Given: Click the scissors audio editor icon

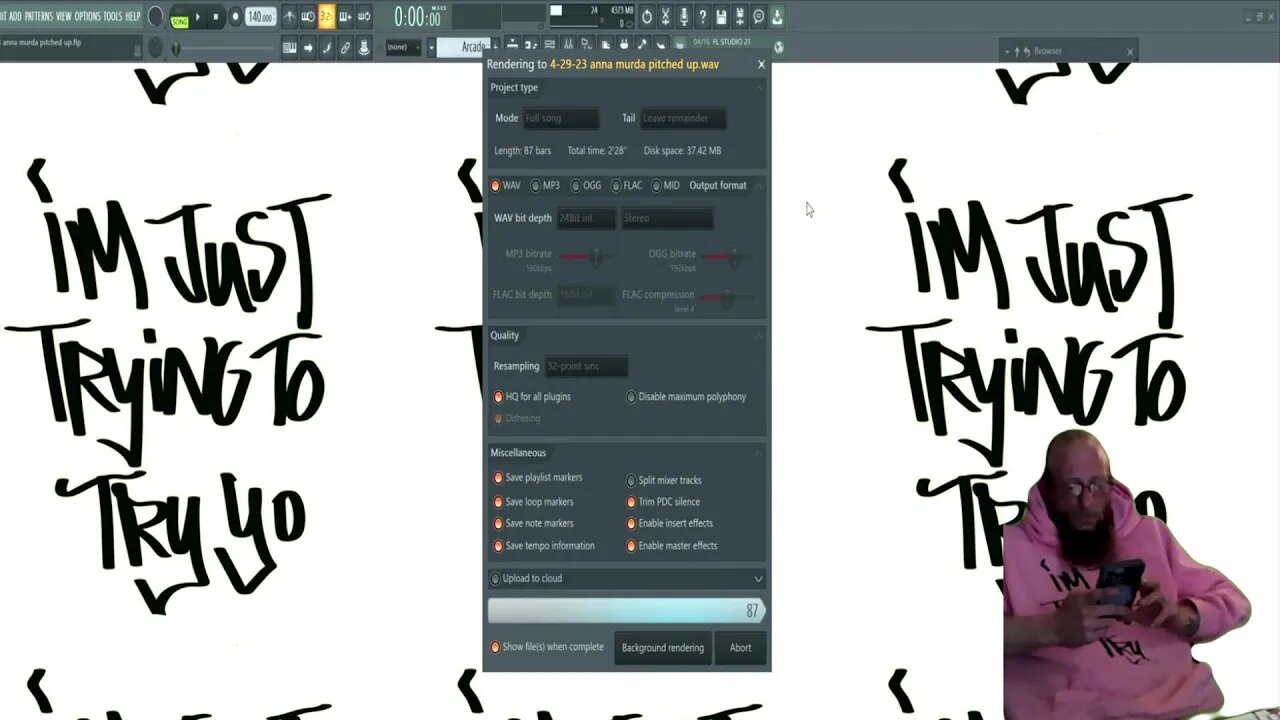Looking at the screenshot, I should [665, 17].
